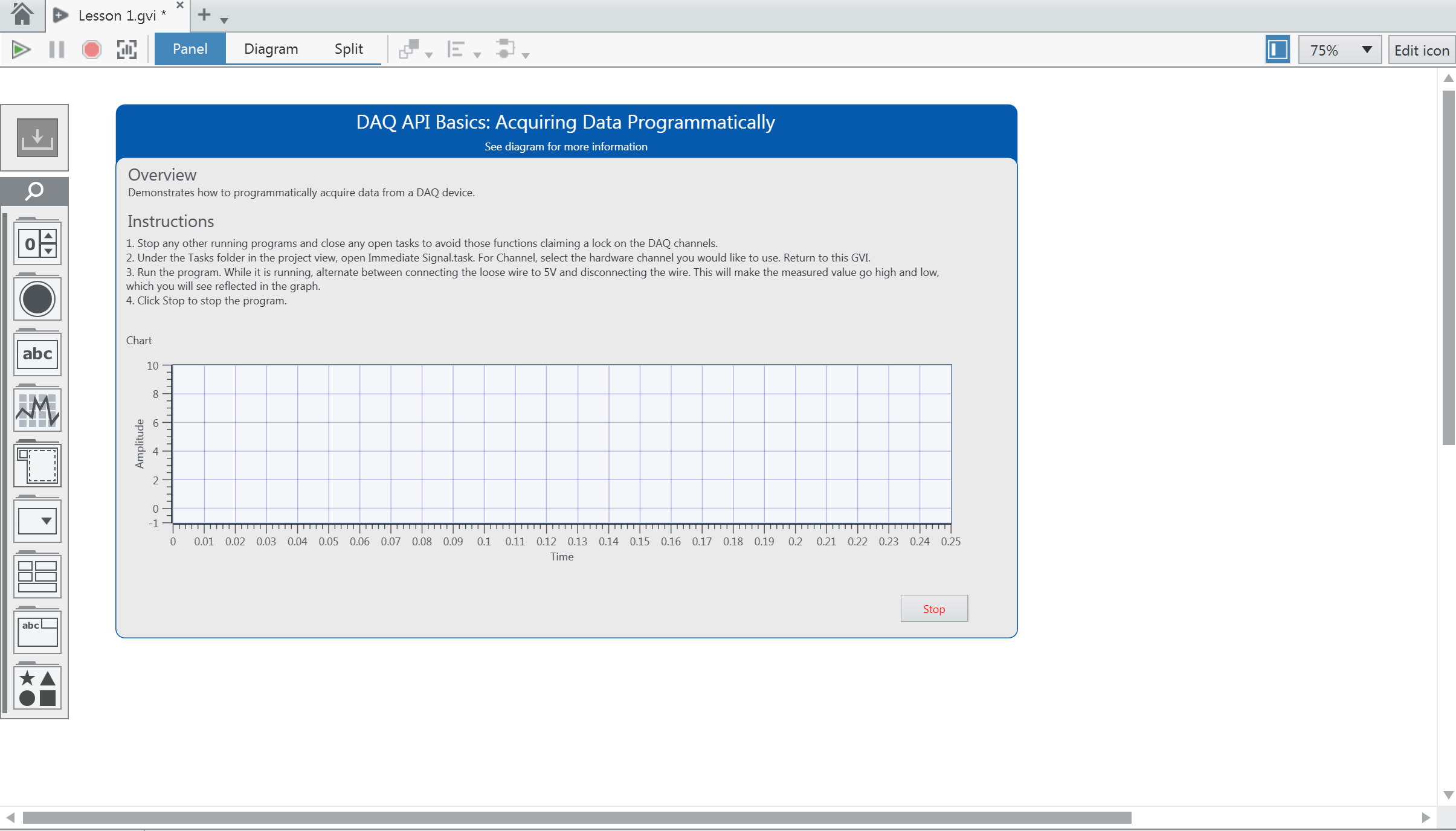Toggle the right-side configuration pane
Screen dimensions: 1456x831
[1277, 50]
